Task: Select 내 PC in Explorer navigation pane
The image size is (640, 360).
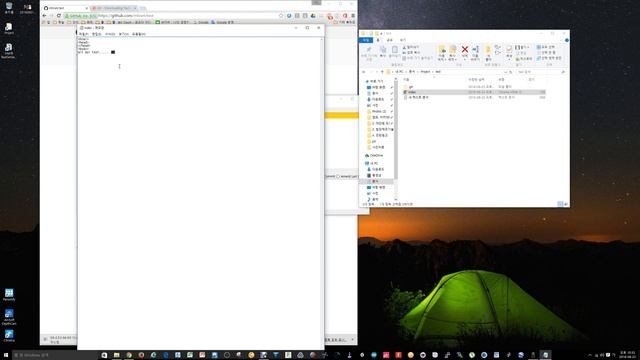Action: tap(372, 163)
